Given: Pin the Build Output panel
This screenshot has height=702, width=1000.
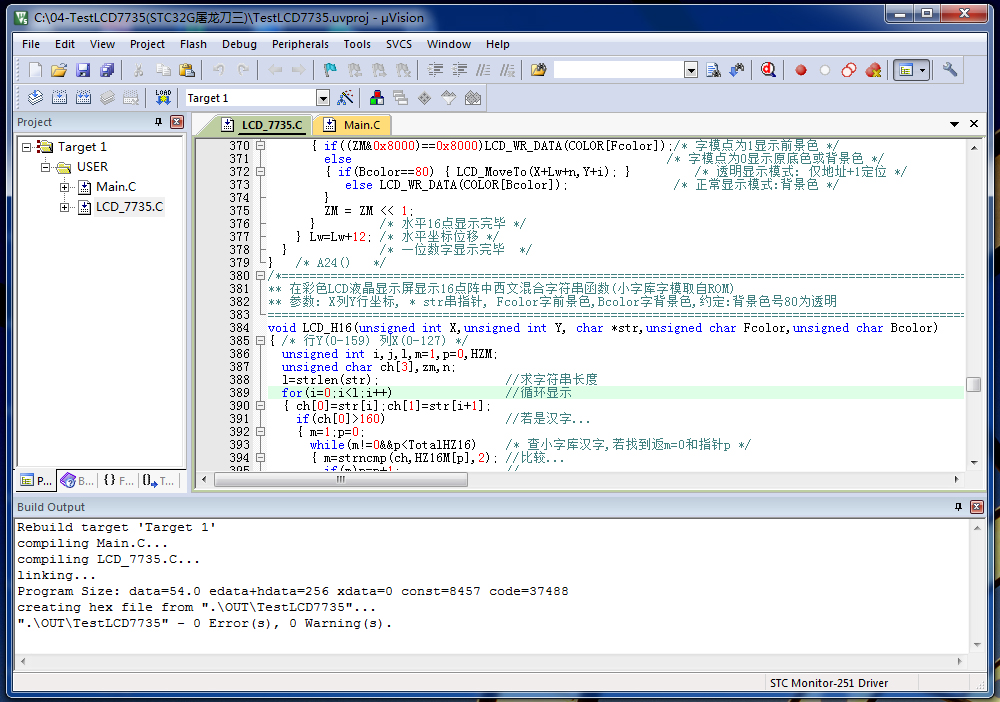Looking at the screenshot, I should point(958,507).
